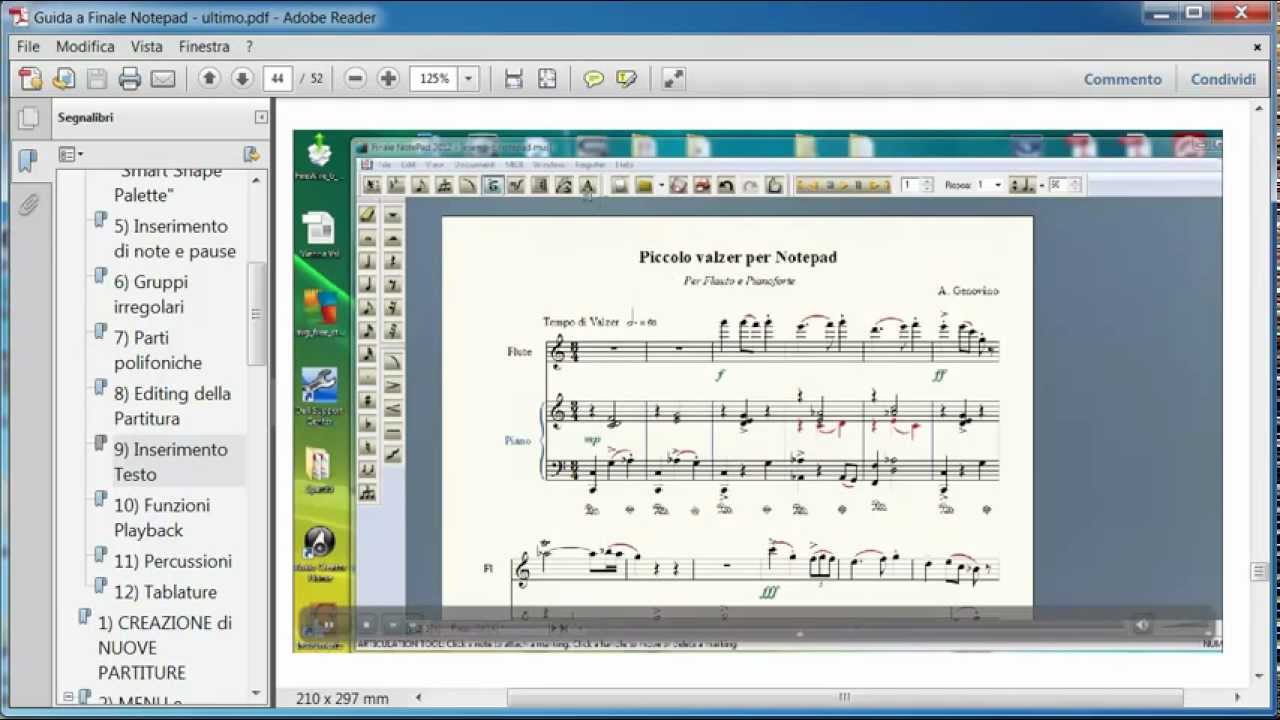Click the document vertical scrollbar thumb
Screen dimensions: 1280x720
[x=1260, y=571]
